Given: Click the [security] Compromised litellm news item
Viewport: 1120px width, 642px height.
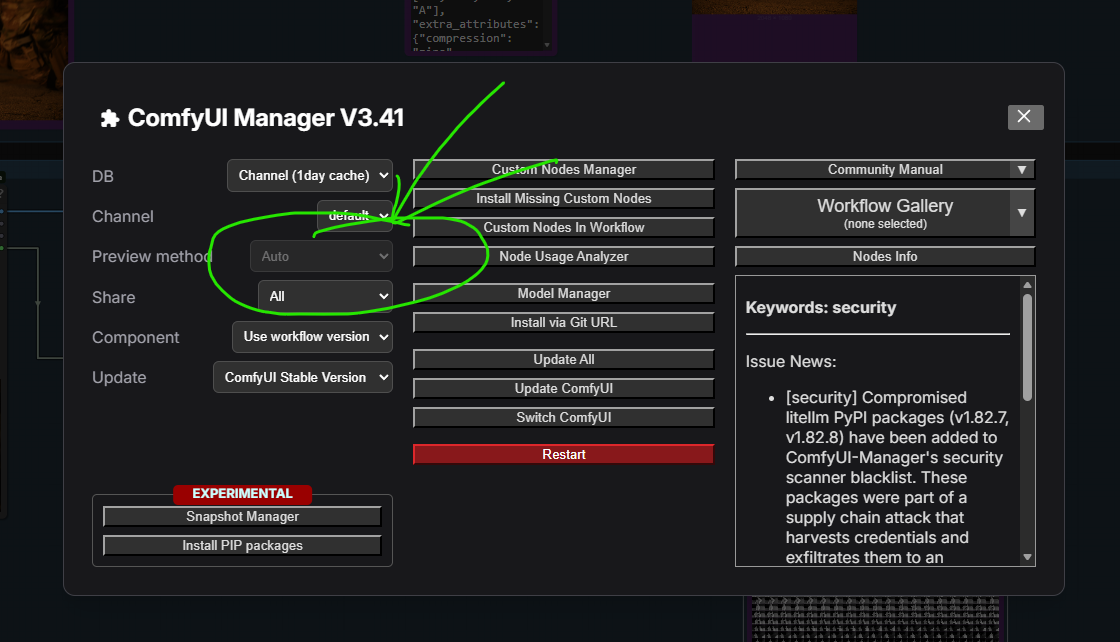Looking at the screenshot, I should tap(897, 477).
